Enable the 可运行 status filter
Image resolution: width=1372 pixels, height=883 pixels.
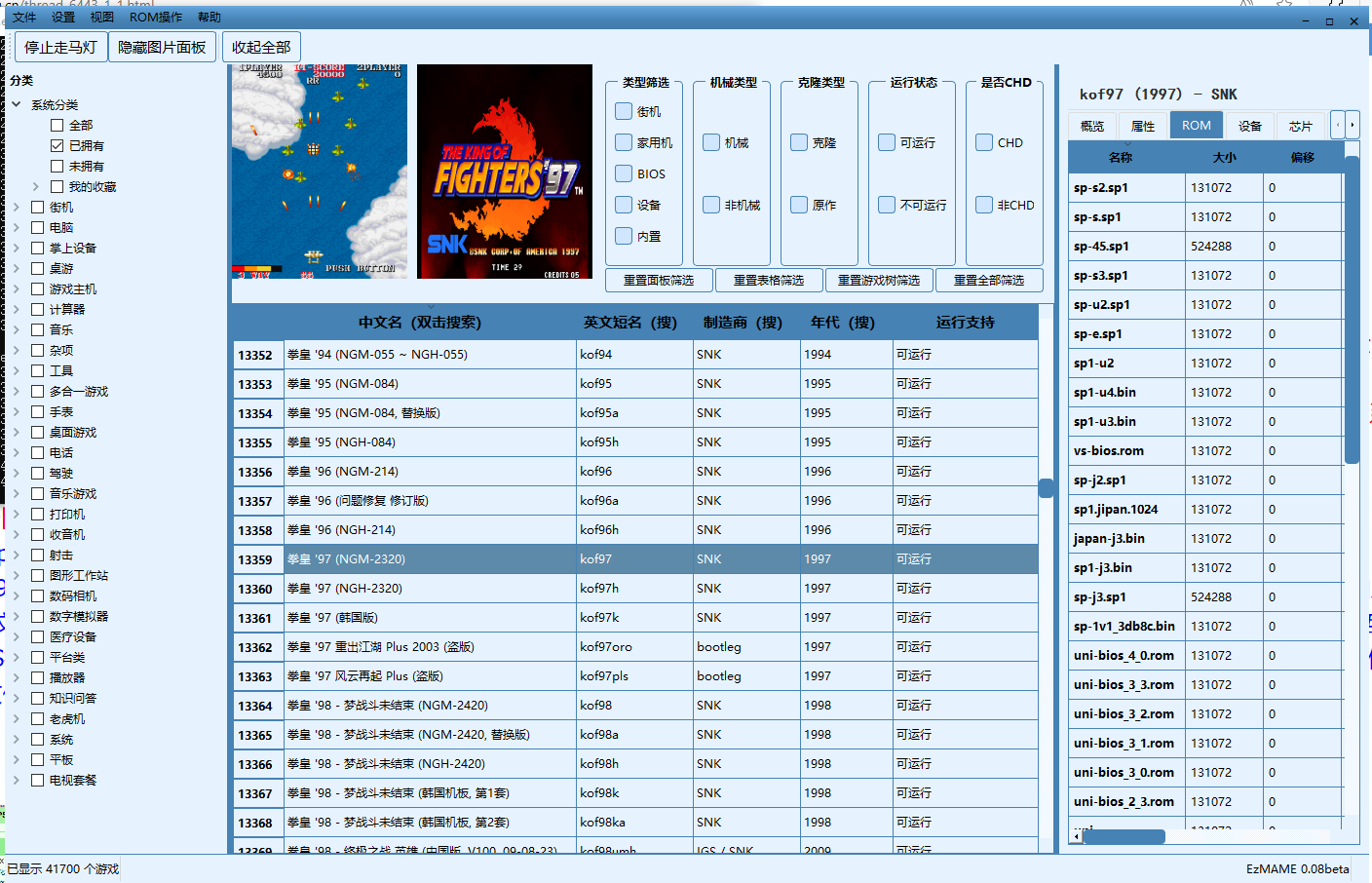click(x=887, y=142)
